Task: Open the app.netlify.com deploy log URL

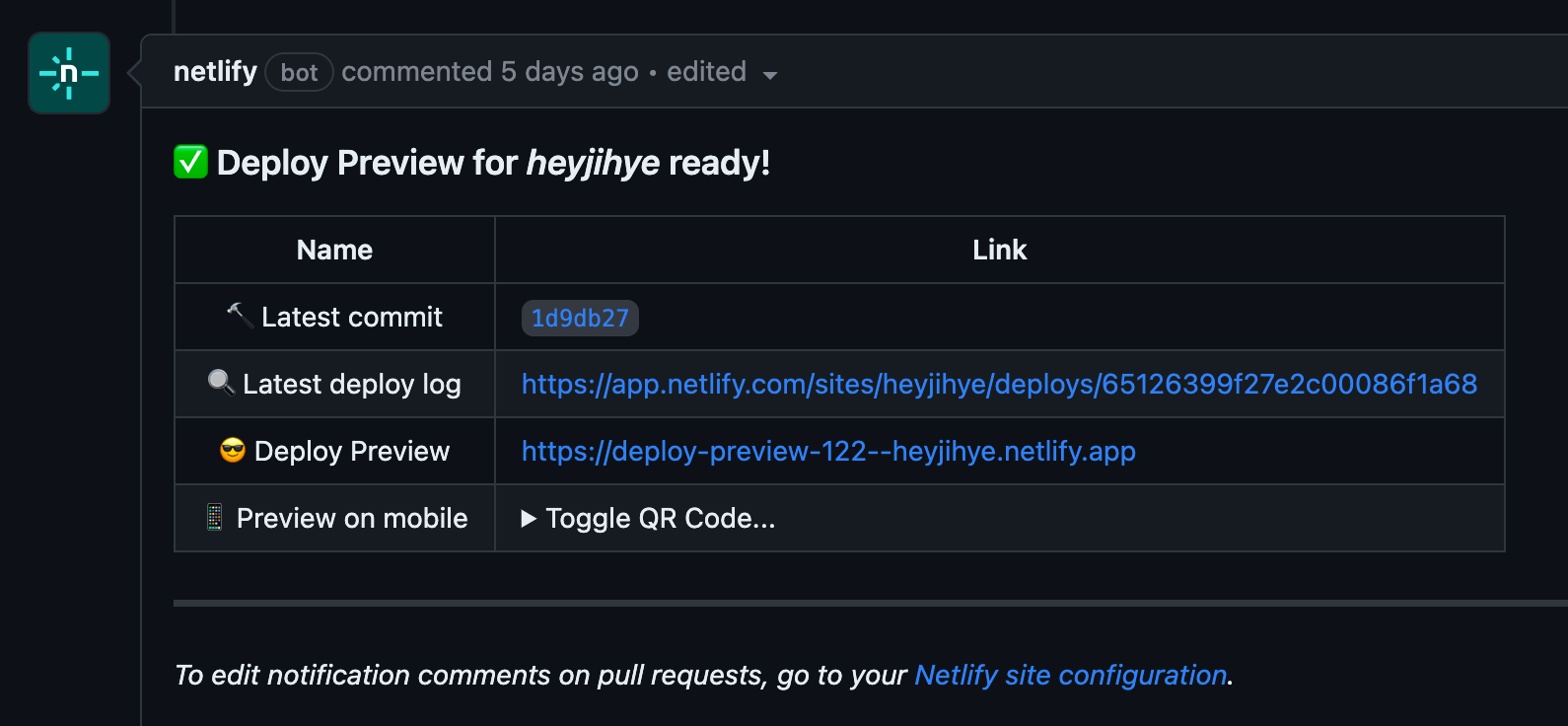Action: coord(999,384)
